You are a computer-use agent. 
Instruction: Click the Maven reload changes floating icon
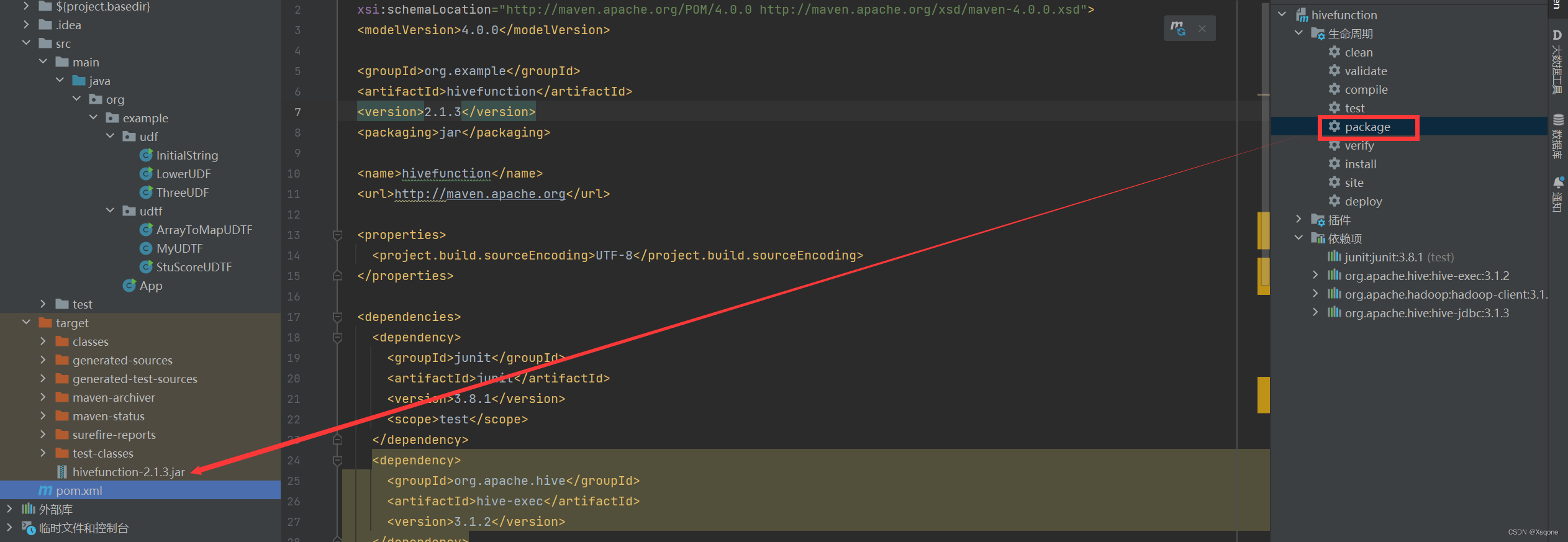1177,29
